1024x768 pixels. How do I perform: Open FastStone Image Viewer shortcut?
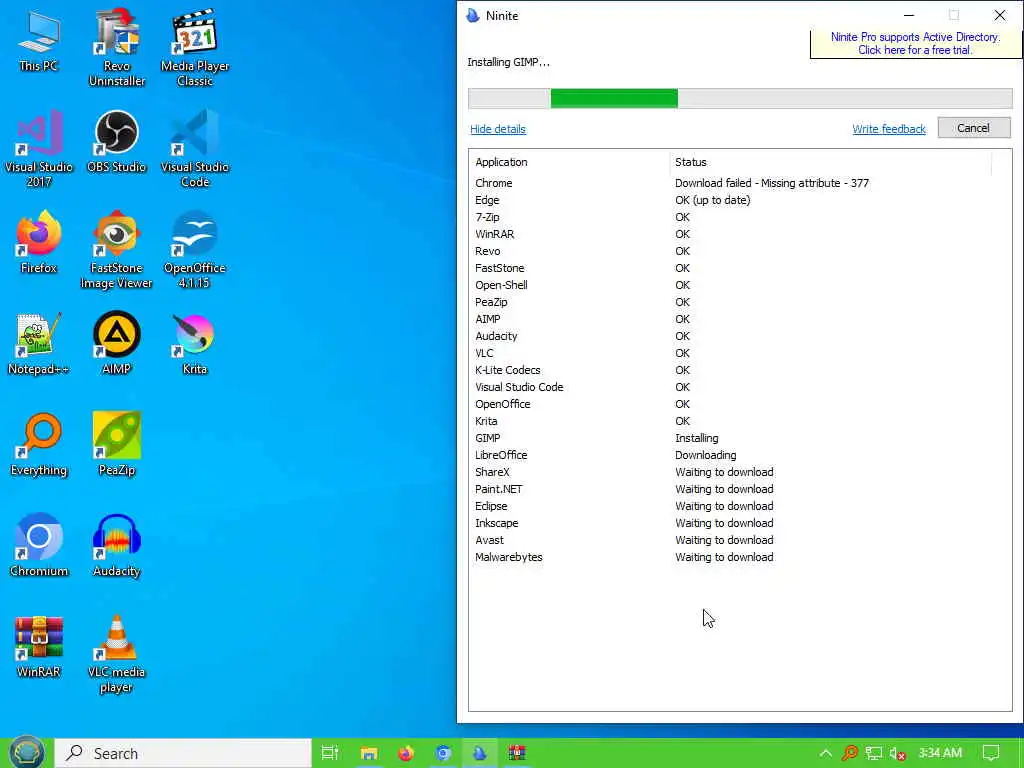point(116,249)
